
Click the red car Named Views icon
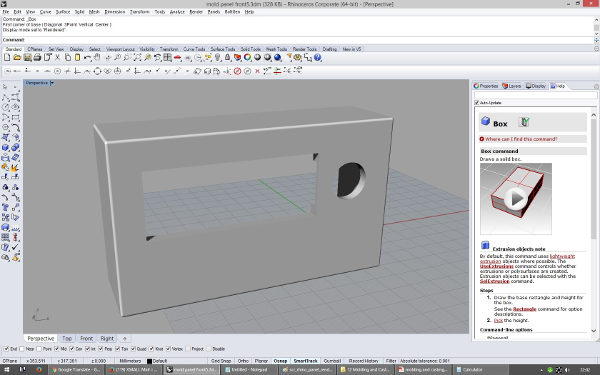[177, 58]
